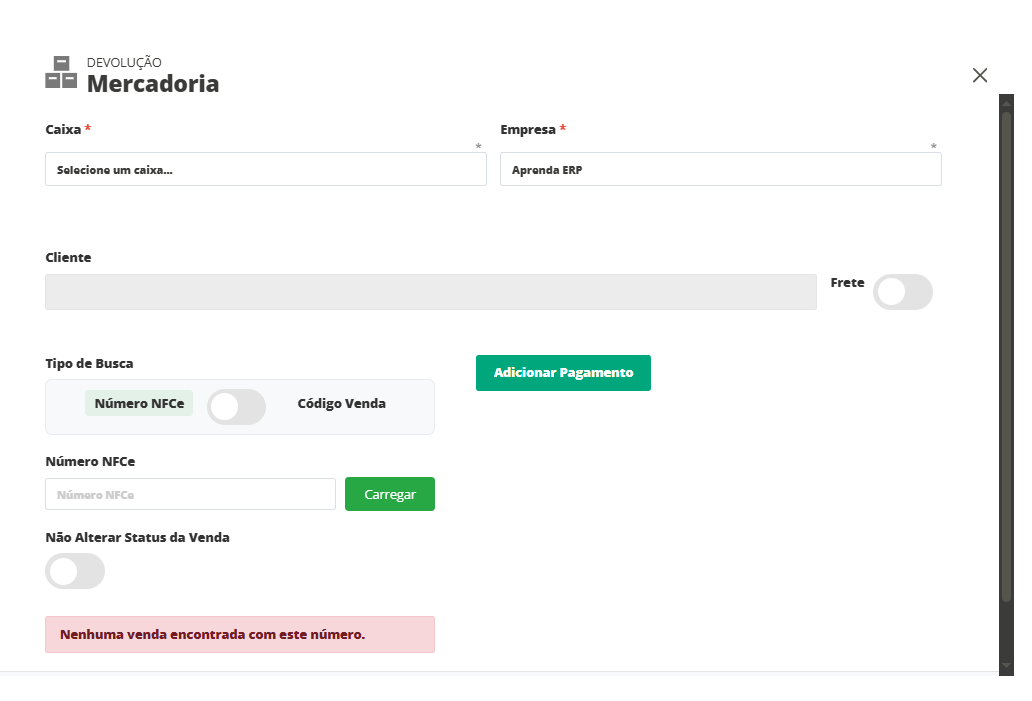This screenshot has width=1032, height=701.
Task: Select the Código Venda search option
Action: click(341, 404)
